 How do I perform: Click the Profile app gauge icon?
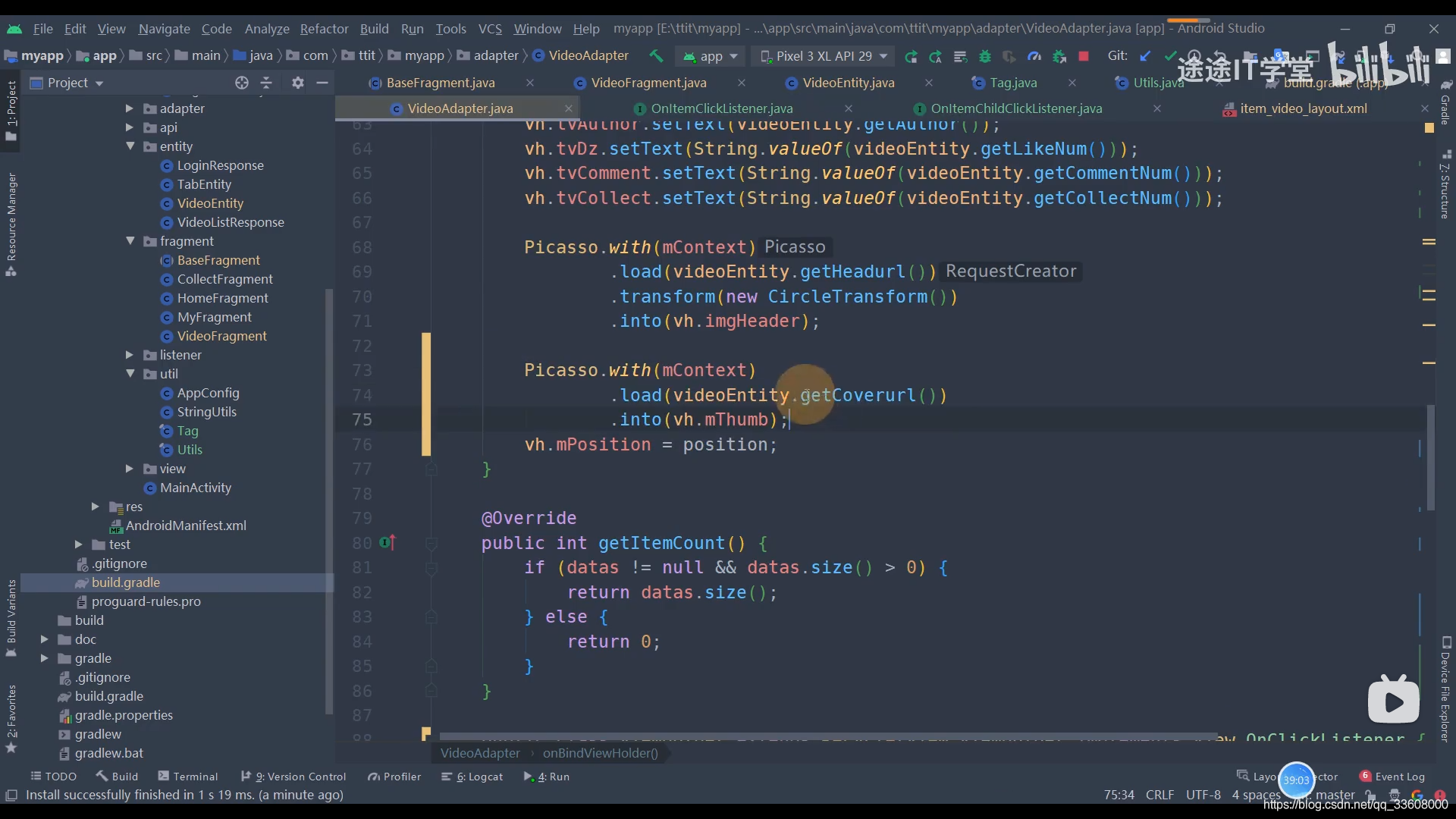(1034, 56)
